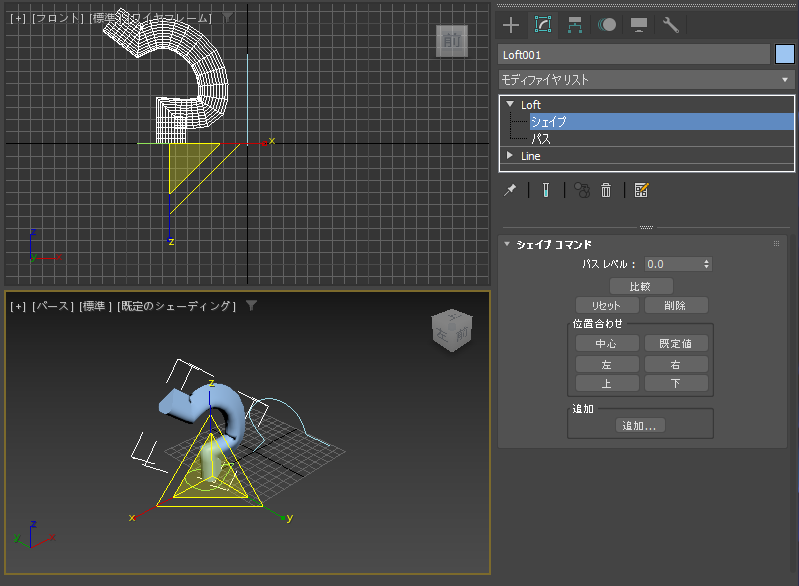Click the stack panel resize grip
Viewport: 799px width, 586px height.
[x=646, y=227]
